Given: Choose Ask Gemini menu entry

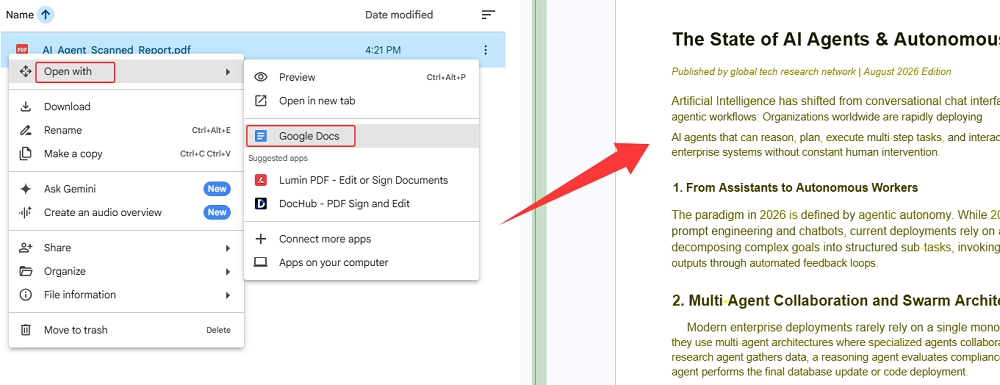Looking at the screenshot, I should [126, 189].
